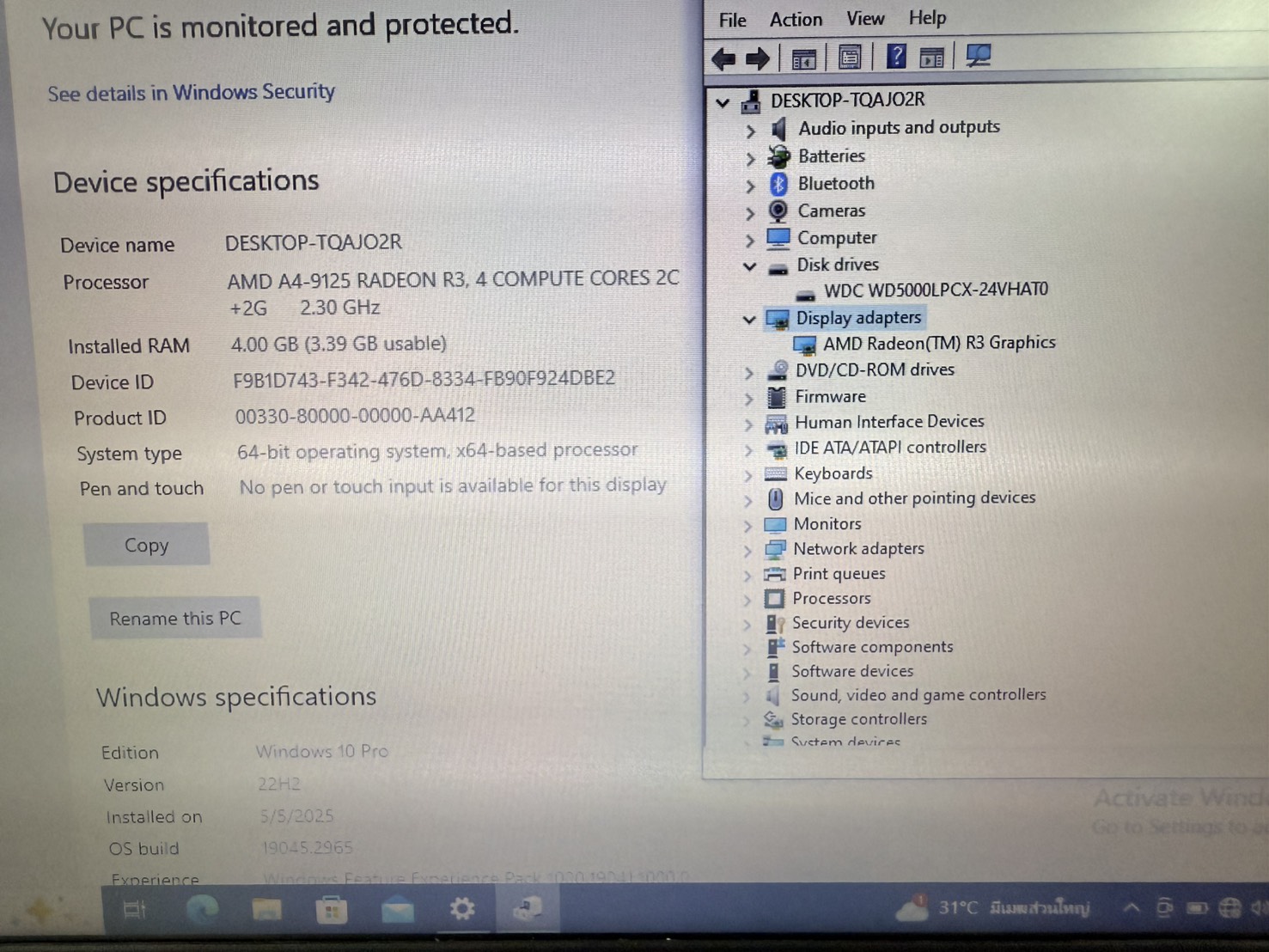Collapse the Display adapters category
The height and width of the screenshot is (952, 1269).
tap(748, 319)
